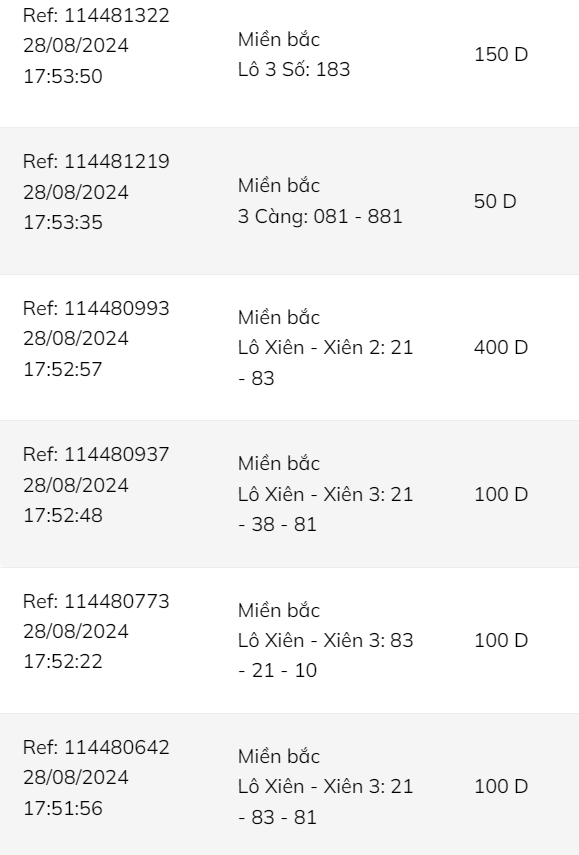Select the Xiên 2: 21 - 83 entry
This screenshot has height=855, width=579.
click(325, 363)
